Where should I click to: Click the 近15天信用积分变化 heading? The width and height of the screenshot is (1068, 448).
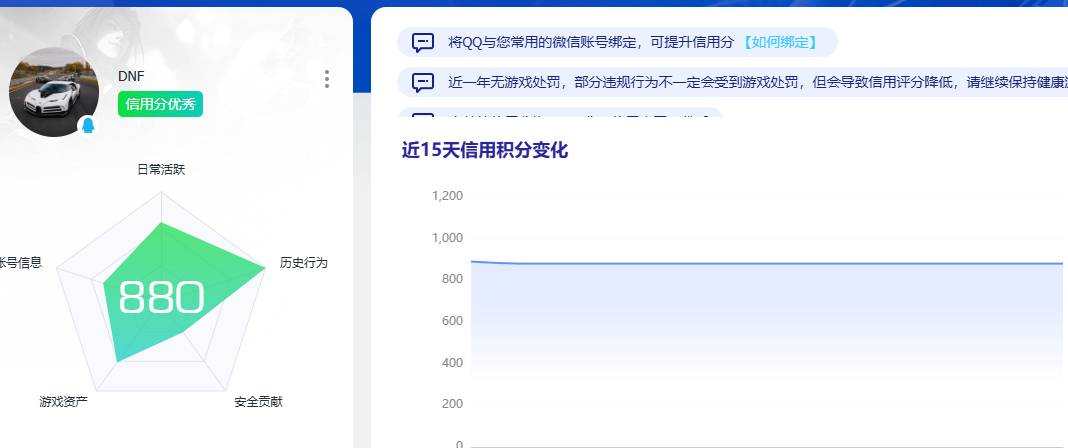click(484, 150)
